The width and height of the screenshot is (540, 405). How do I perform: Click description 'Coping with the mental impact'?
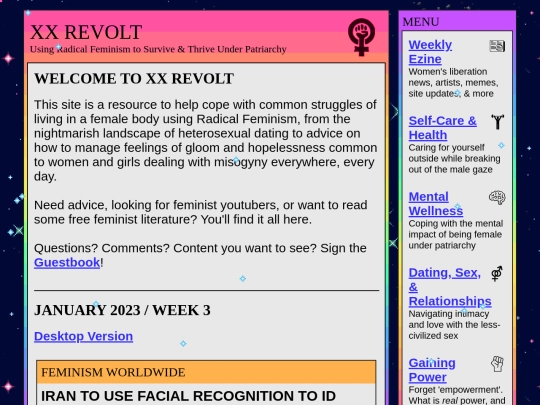click(456, 235)
